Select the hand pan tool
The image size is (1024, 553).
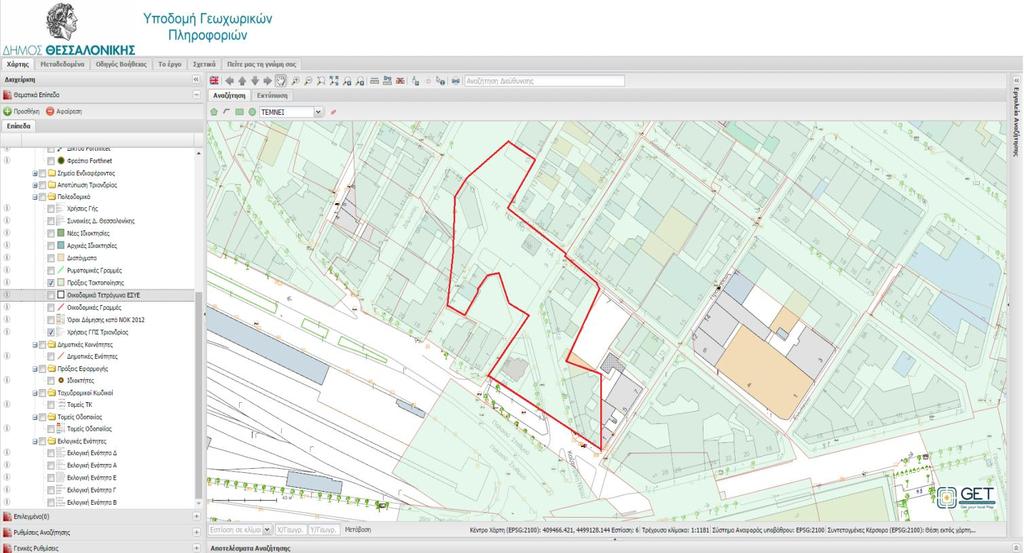[x=281, y=81]
